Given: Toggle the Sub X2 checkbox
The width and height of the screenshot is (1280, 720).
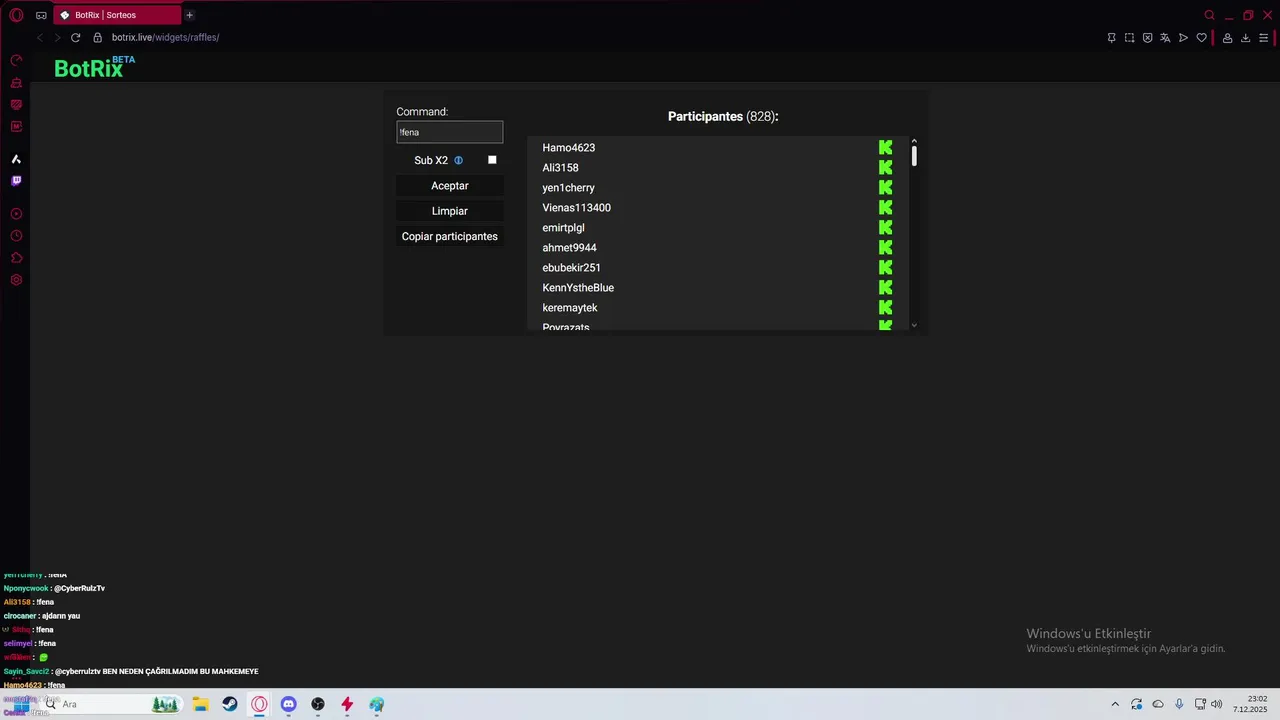Looking at the screenshot, I should click(x=492, y=160).
